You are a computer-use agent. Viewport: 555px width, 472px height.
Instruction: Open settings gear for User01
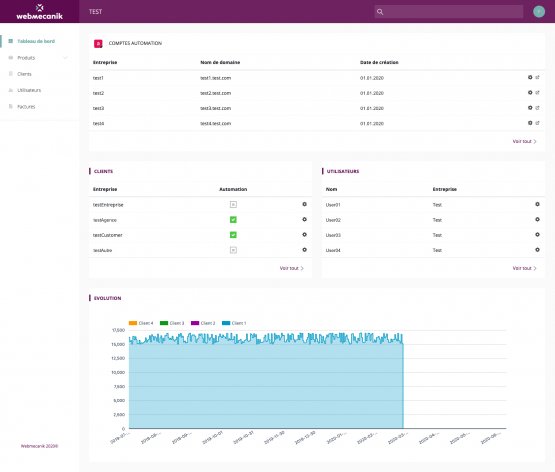coord(537,204)
